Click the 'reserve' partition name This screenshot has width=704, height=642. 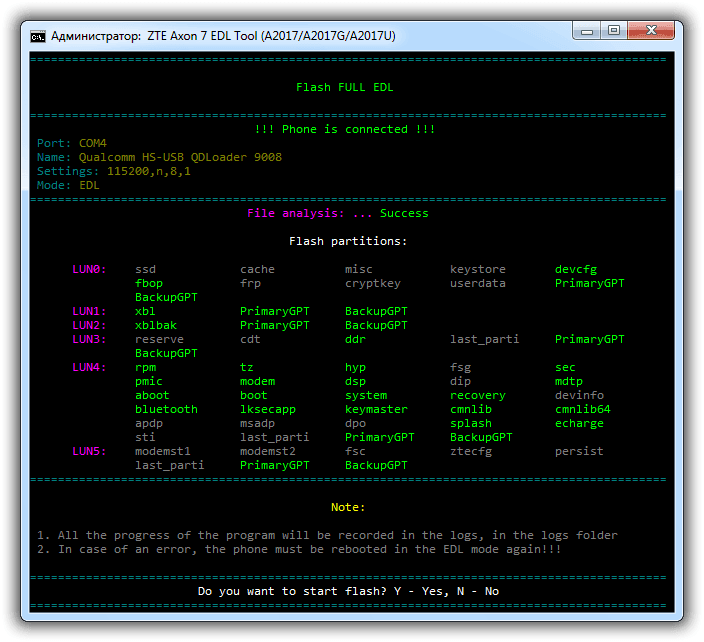click(159, 339)
